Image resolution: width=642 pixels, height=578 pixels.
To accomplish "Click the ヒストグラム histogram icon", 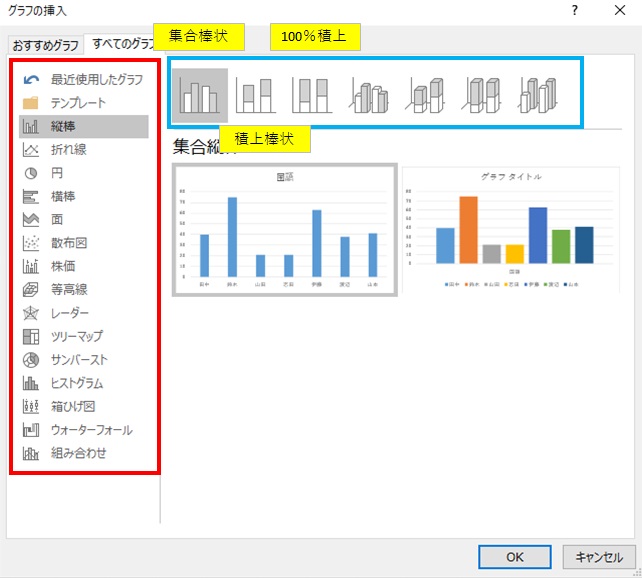I will point(31,383).
